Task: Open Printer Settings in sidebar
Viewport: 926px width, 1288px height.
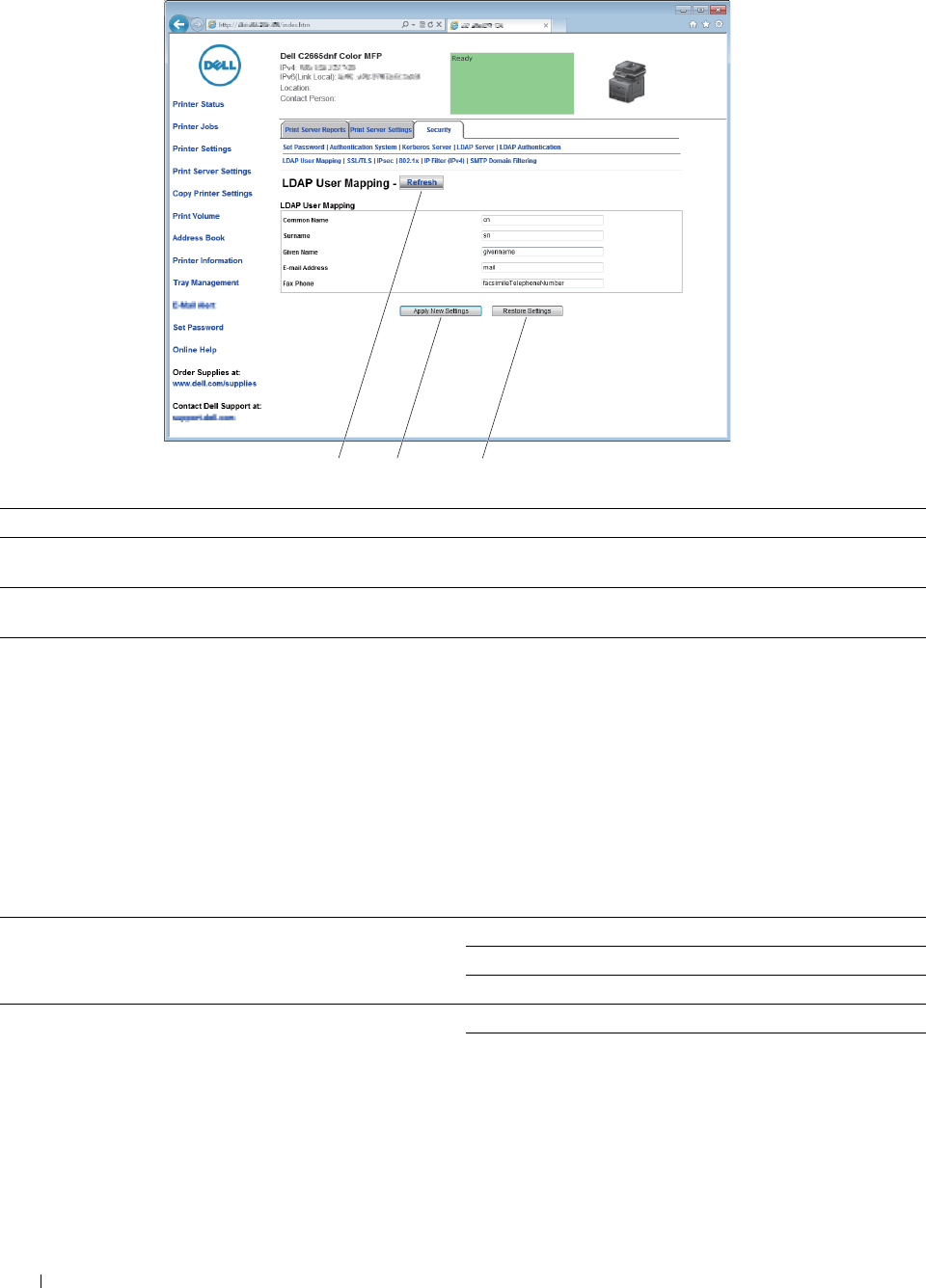Action: 202,148
